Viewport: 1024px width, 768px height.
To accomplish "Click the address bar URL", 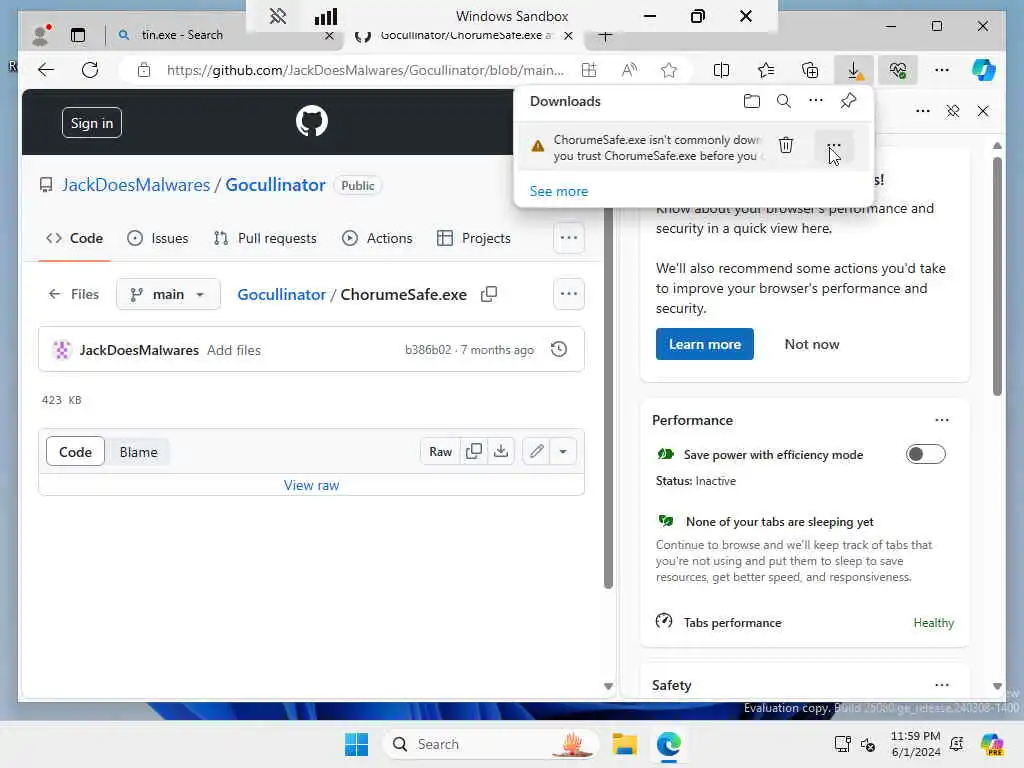I will pos(365,70).
